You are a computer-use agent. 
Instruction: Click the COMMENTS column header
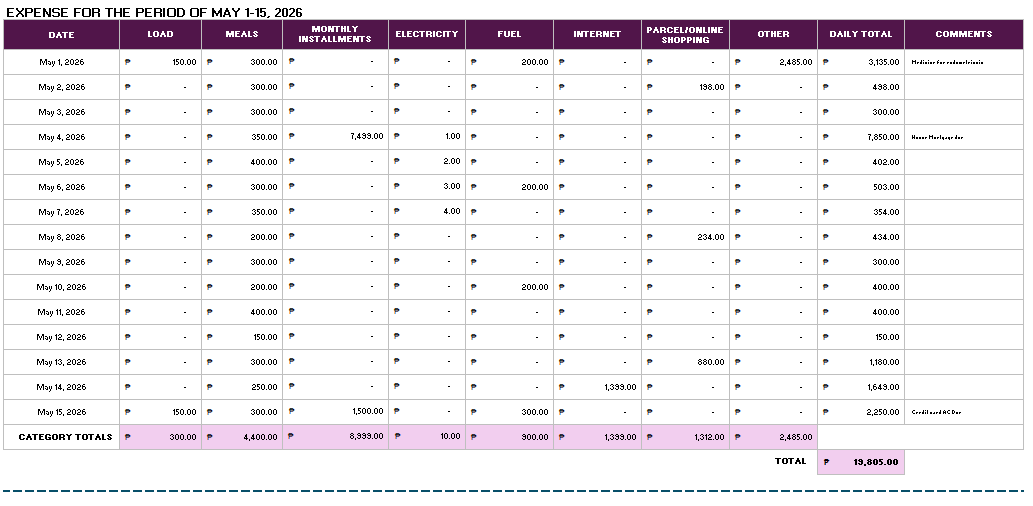(x=964, y=34)
